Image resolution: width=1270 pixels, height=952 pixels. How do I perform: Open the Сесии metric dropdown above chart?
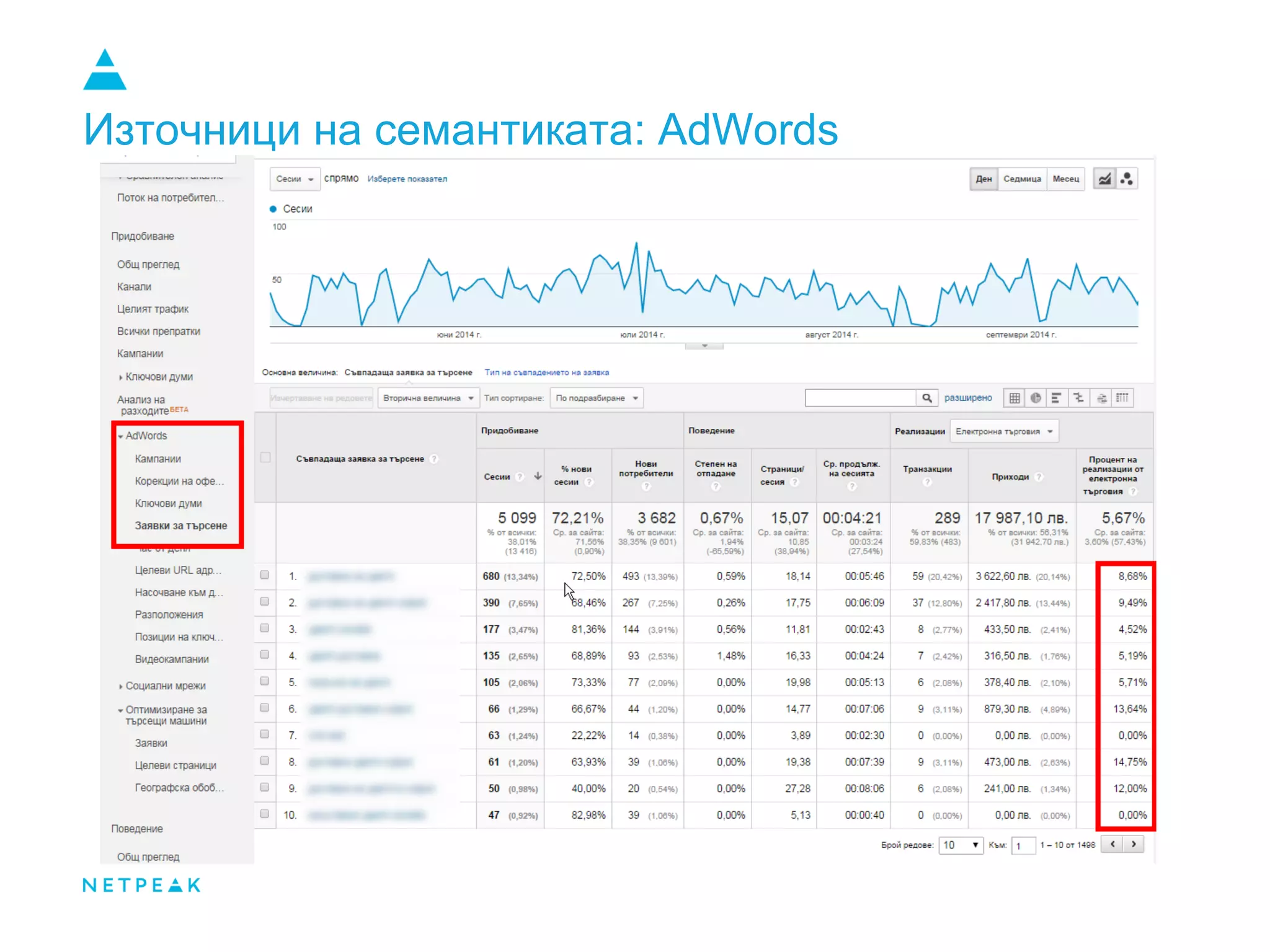point(295,179)
